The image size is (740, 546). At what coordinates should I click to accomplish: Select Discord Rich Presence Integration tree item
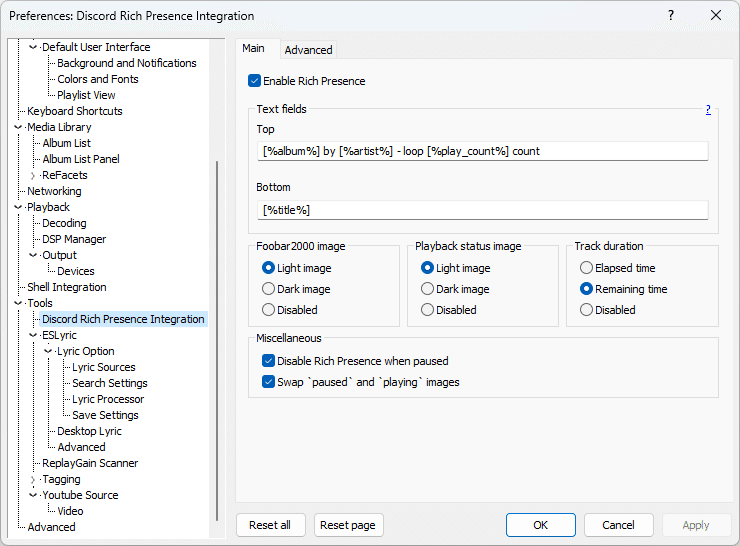click(123, 319)
